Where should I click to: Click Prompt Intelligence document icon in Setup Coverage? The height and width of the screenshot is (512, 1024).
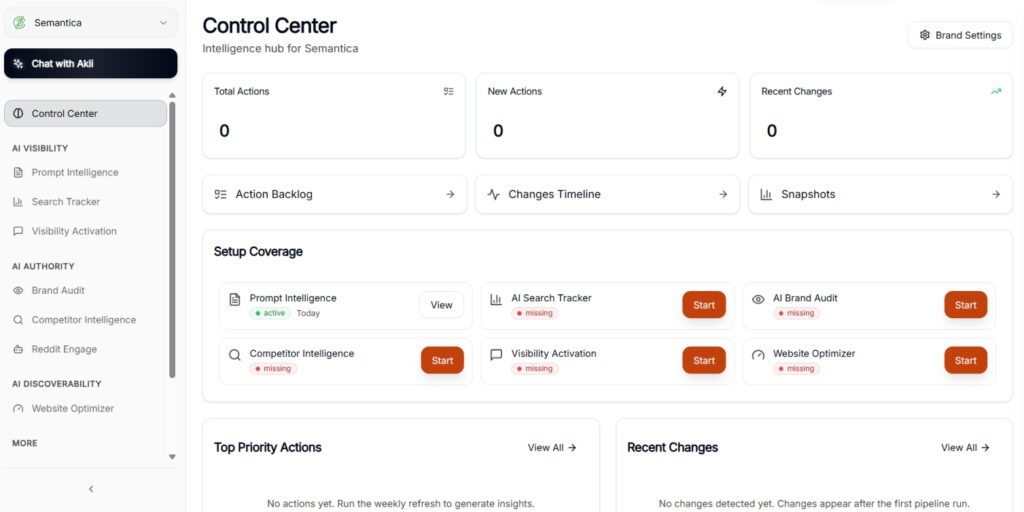234,299
